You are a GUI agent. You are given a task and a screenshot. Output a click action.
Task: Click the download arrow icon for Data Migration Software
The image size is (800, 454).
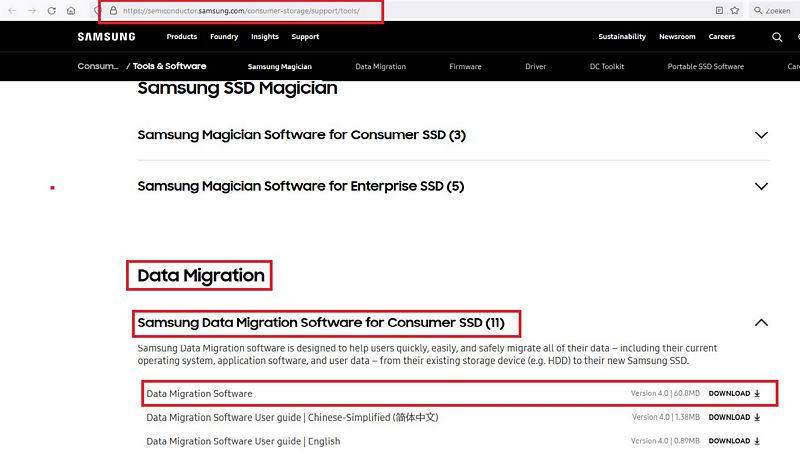tap(757, 393)
